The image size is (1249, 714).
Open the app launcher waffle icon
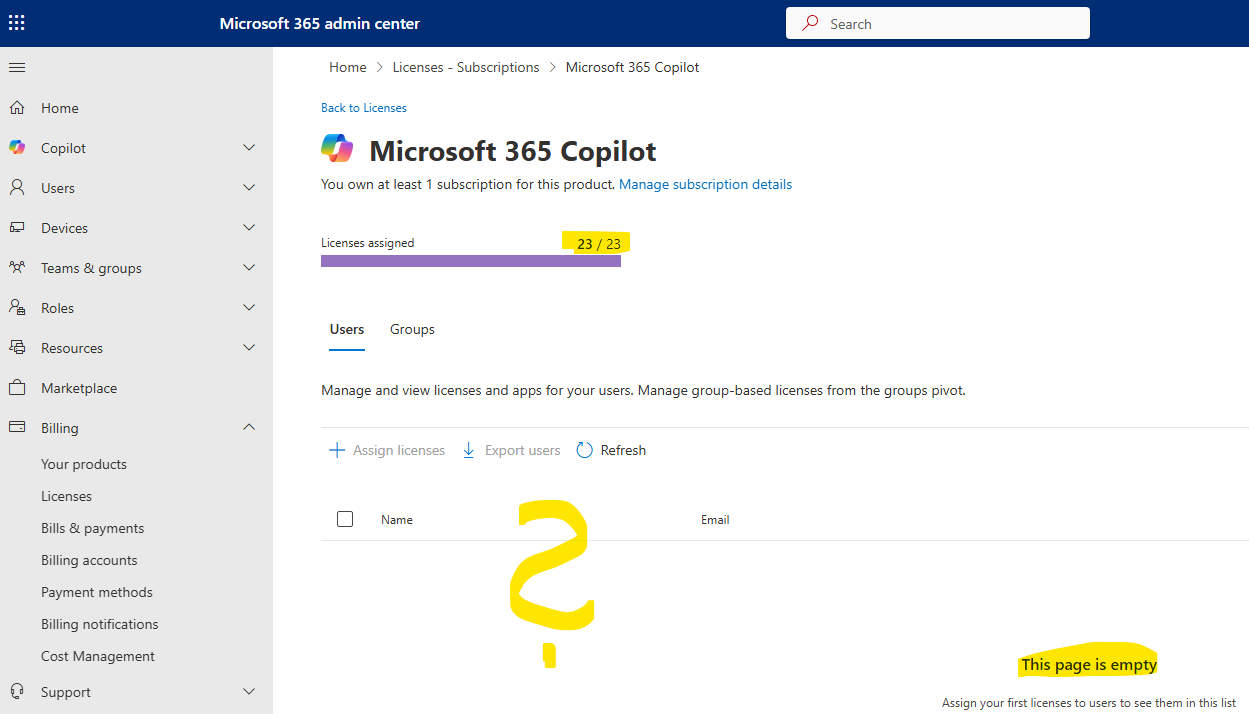pyautogui.click(x=17, y=23)
